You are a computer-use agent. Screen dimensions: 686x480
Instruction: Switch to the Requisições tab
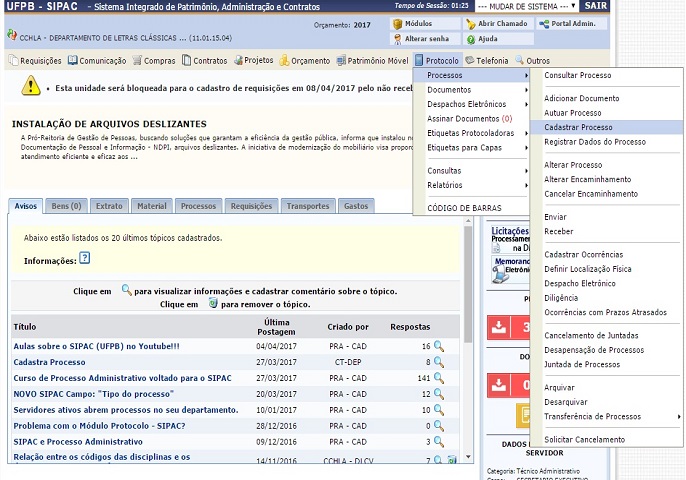click(250, 206)
